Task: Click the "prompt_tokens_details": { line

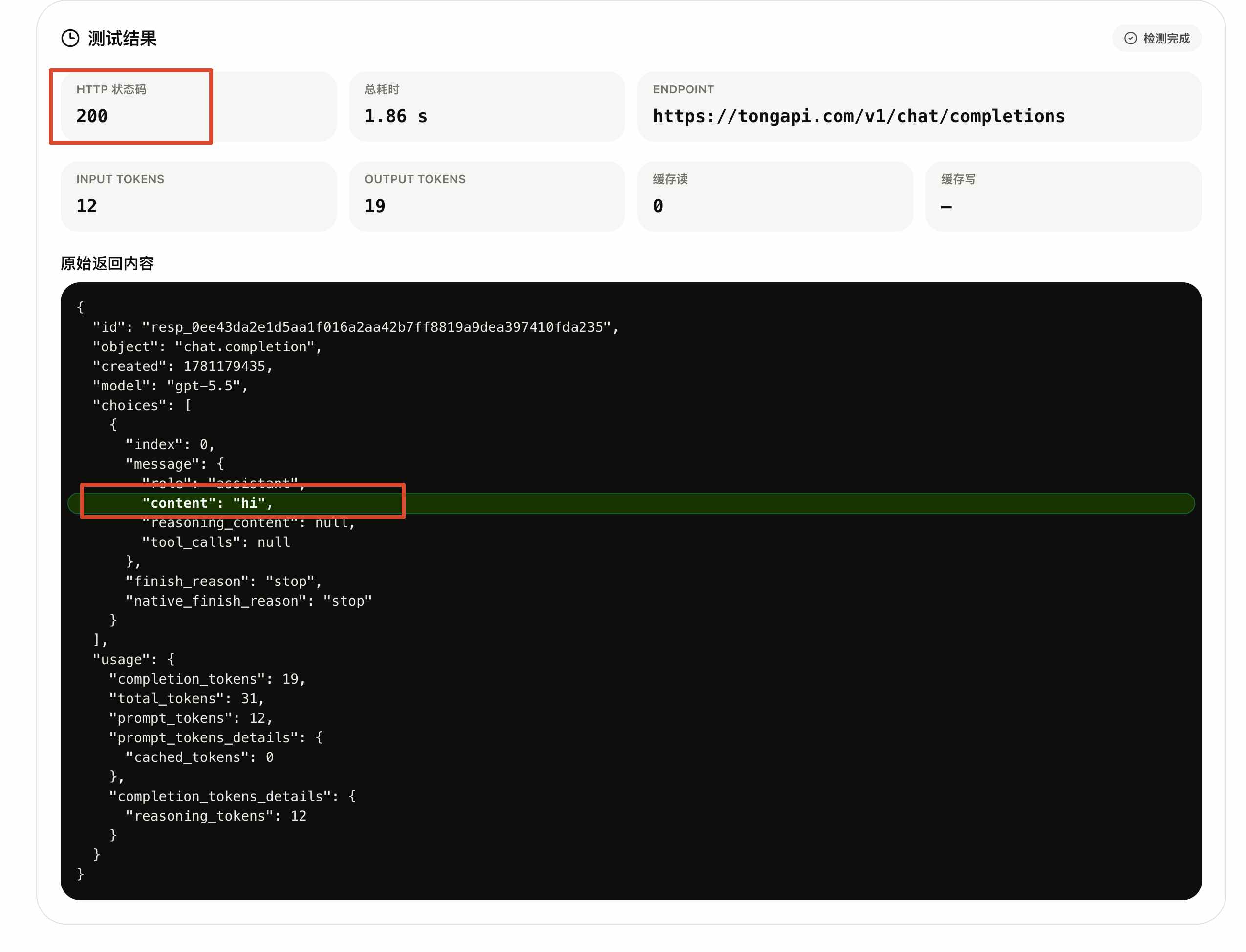Action: point(216,738)
